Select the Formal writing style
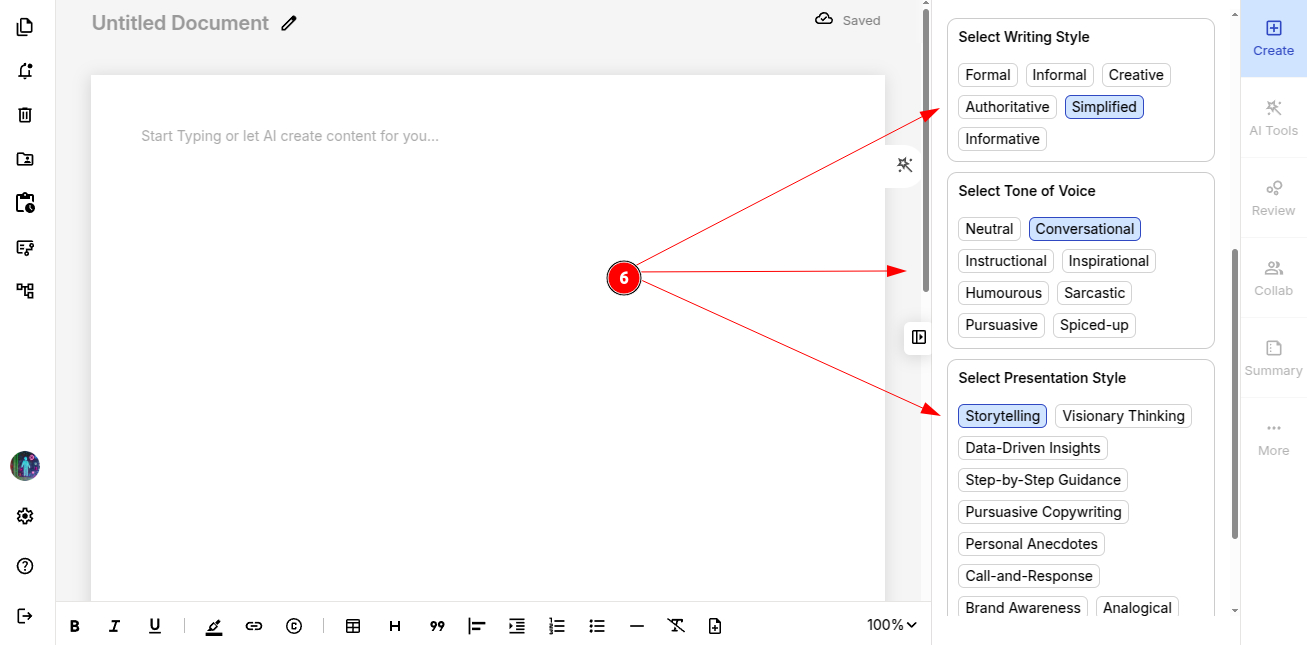 tap(987, 75)
